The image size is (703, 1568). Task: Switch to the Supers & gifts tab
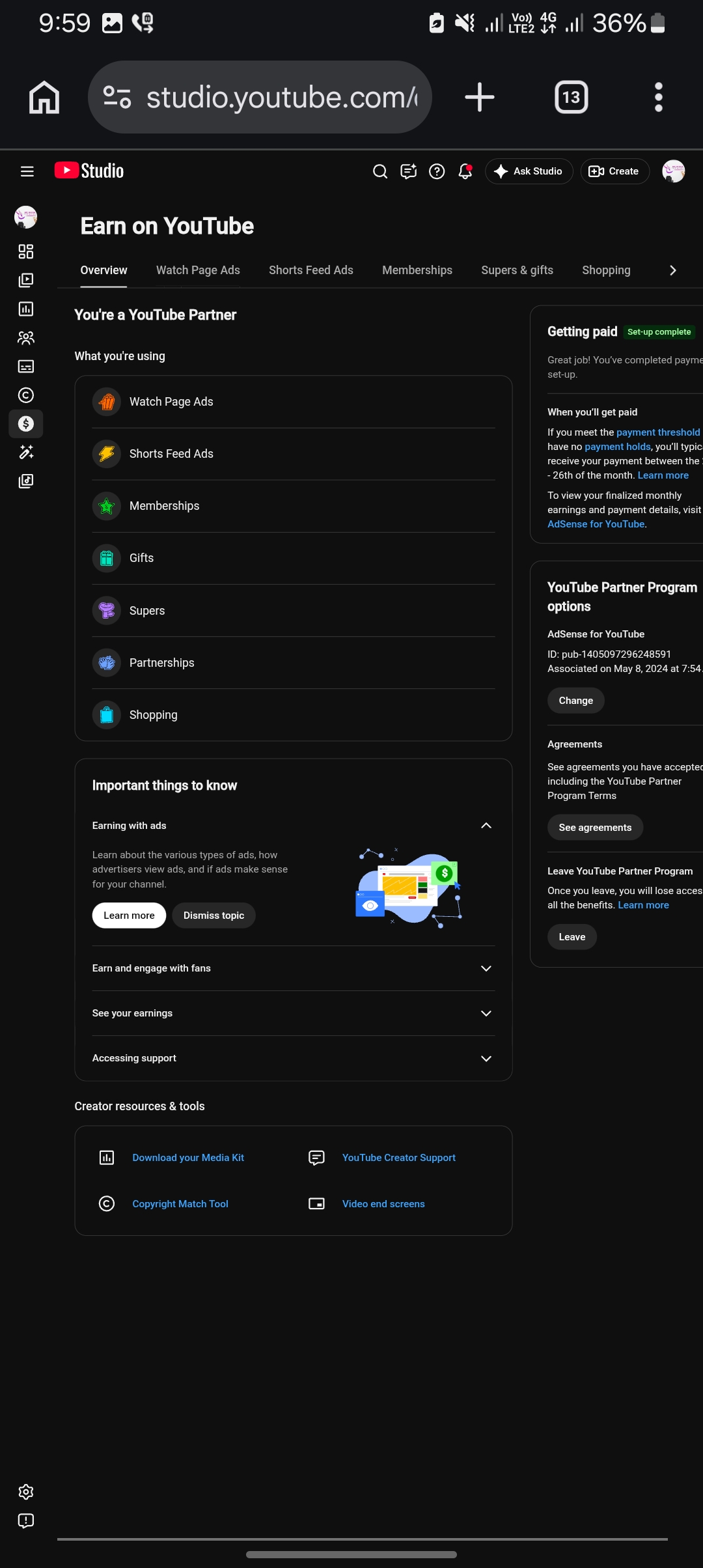pyautogui.click(x=517, y=270)
